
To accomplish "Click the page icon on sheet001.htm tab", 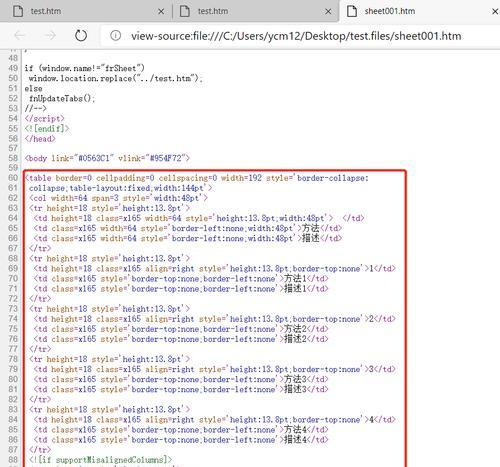I will [352, 11].
